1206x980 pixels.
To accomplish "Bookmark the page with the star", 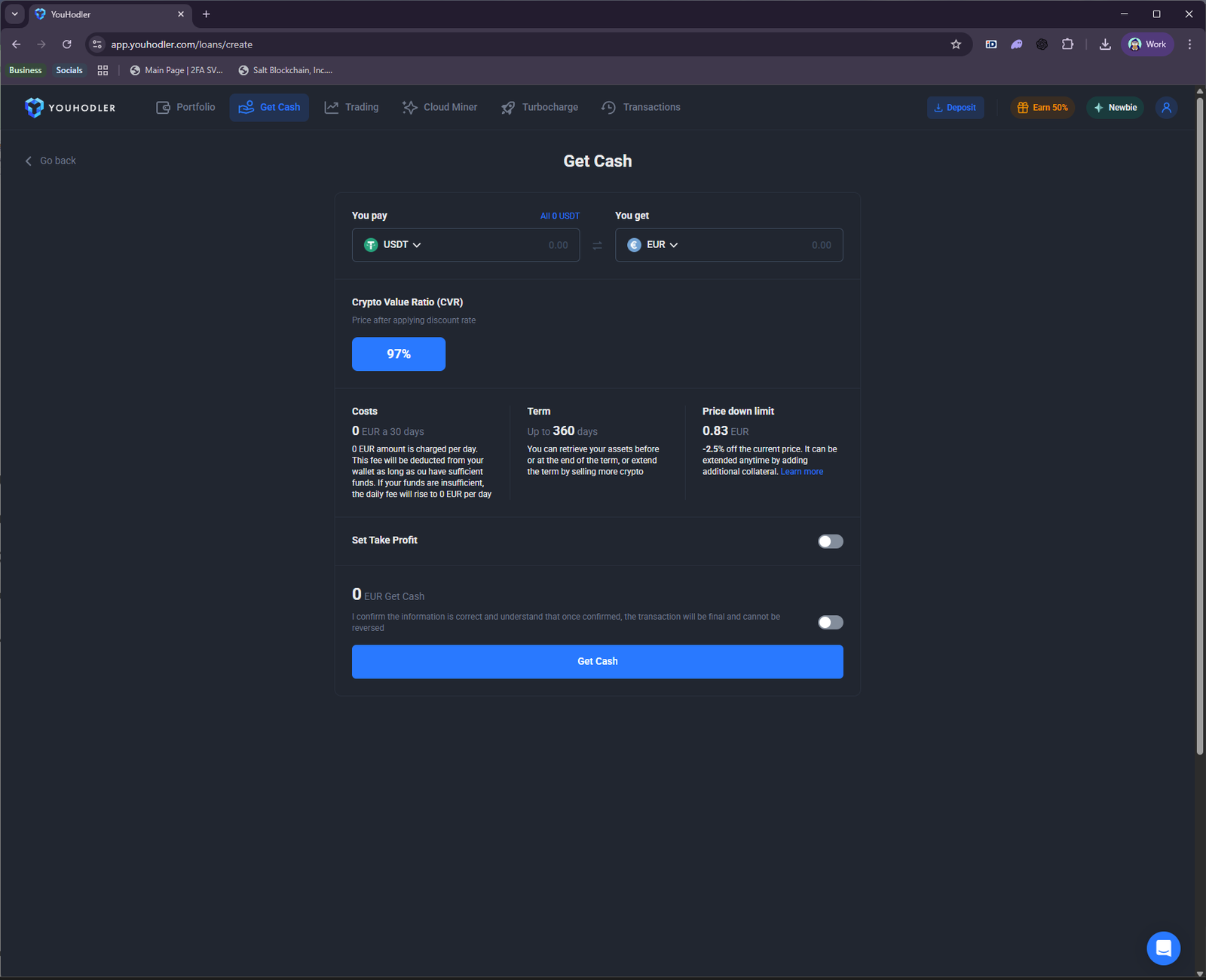I will 956,44.
